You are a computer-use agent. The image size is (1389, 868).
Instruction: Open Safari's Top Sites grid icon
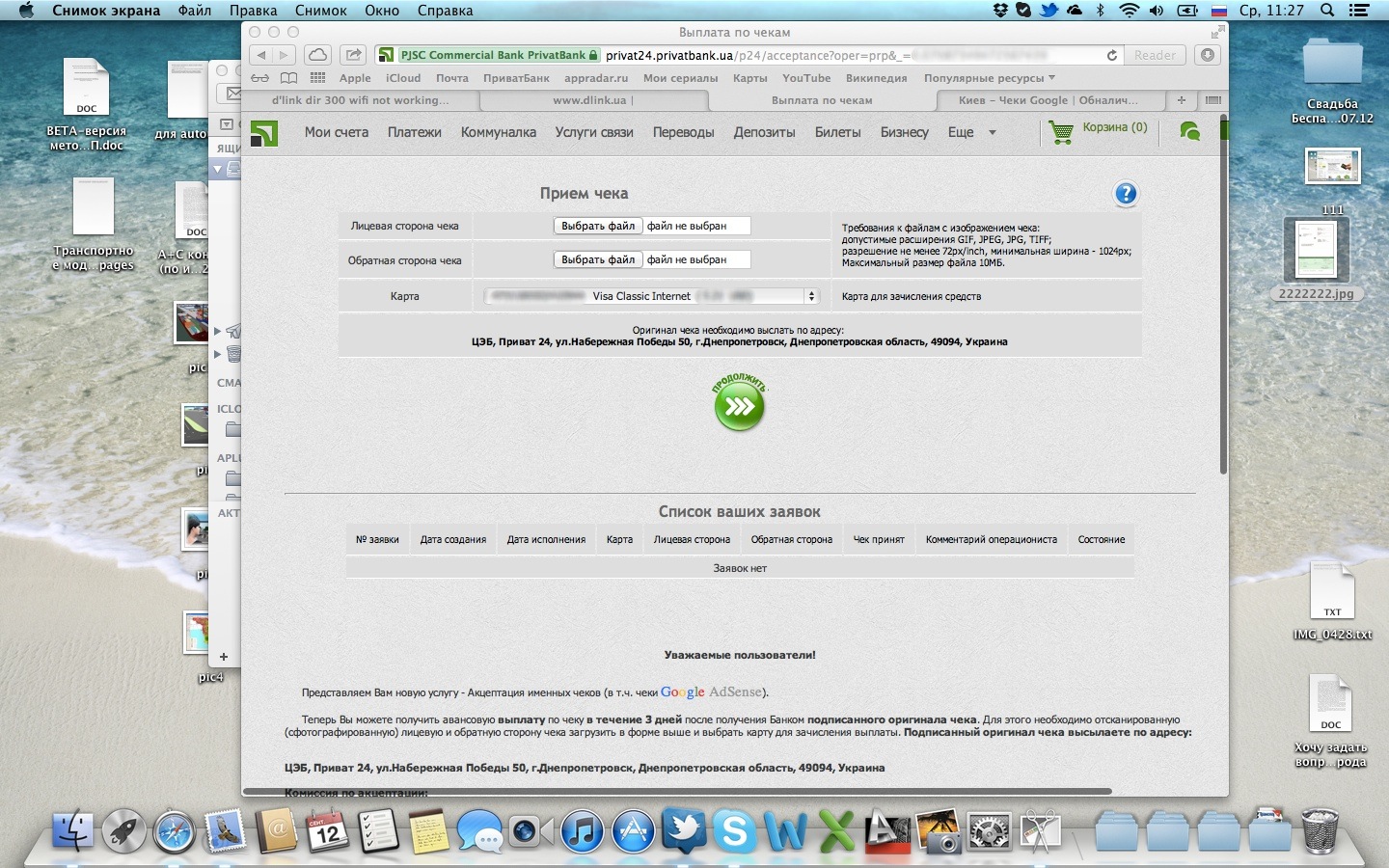[317, 78]
